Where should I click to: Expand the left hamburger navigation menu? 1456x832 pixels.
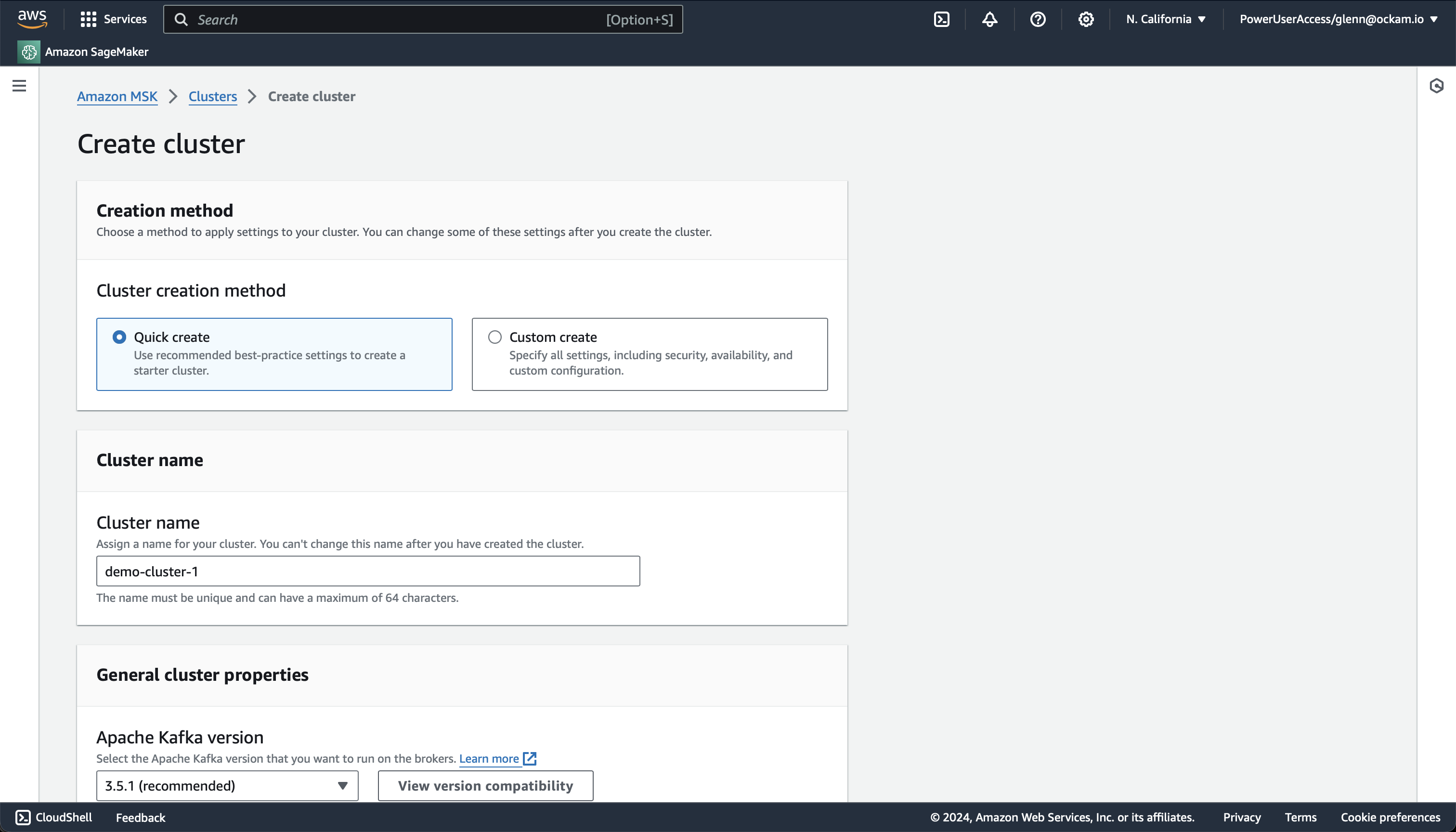pos(19,86)
